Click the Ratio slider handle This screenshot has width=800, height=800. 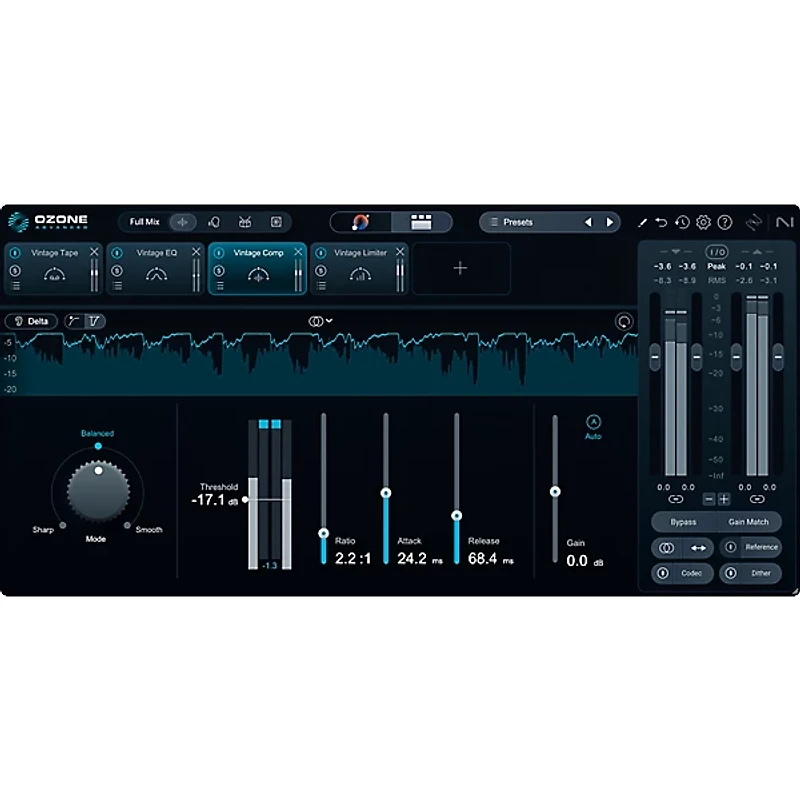click(x=323, y=534)
